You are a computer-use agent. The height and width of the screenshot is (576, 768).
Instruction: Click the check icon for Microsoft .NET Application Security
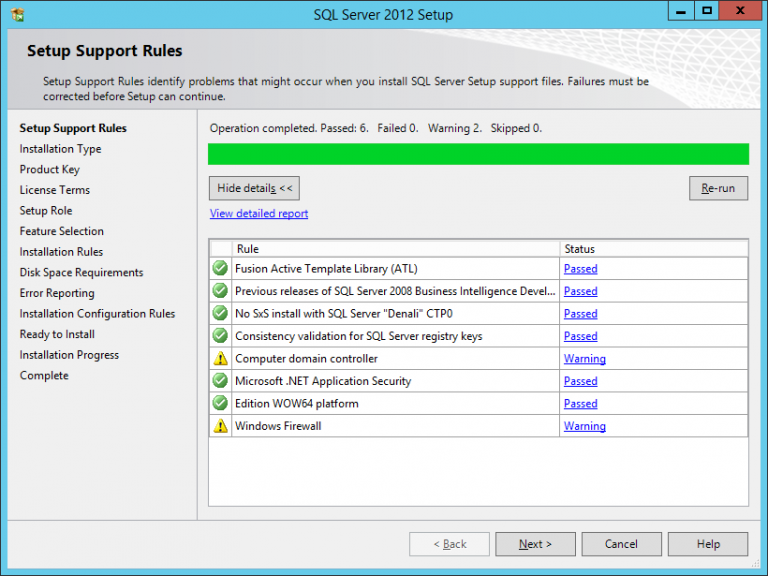tap(220, 381)
